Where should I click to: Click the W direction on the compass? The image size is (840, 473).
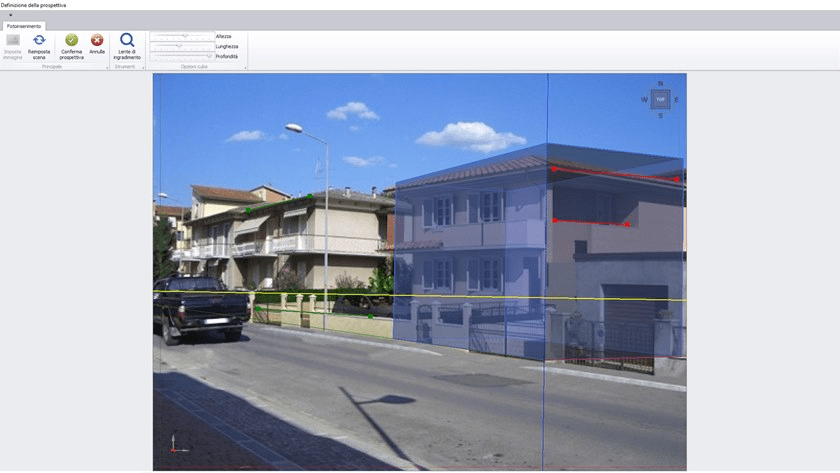click(x=644, y=100)
